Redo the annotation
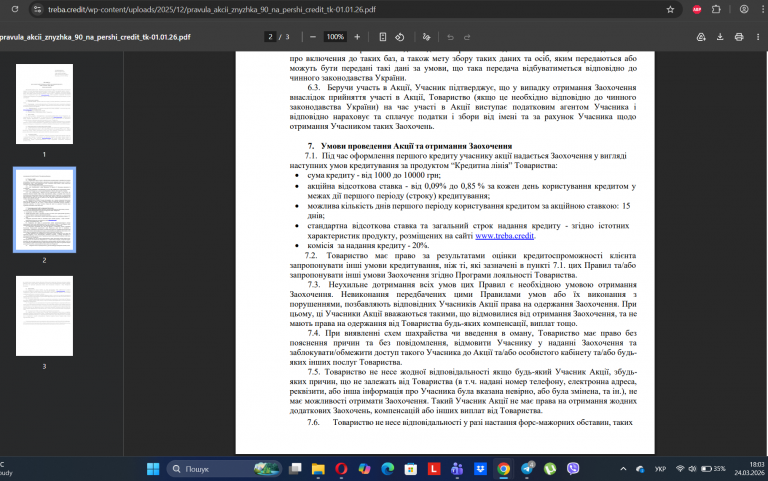 pyautogui.click(x=467, y=37)
